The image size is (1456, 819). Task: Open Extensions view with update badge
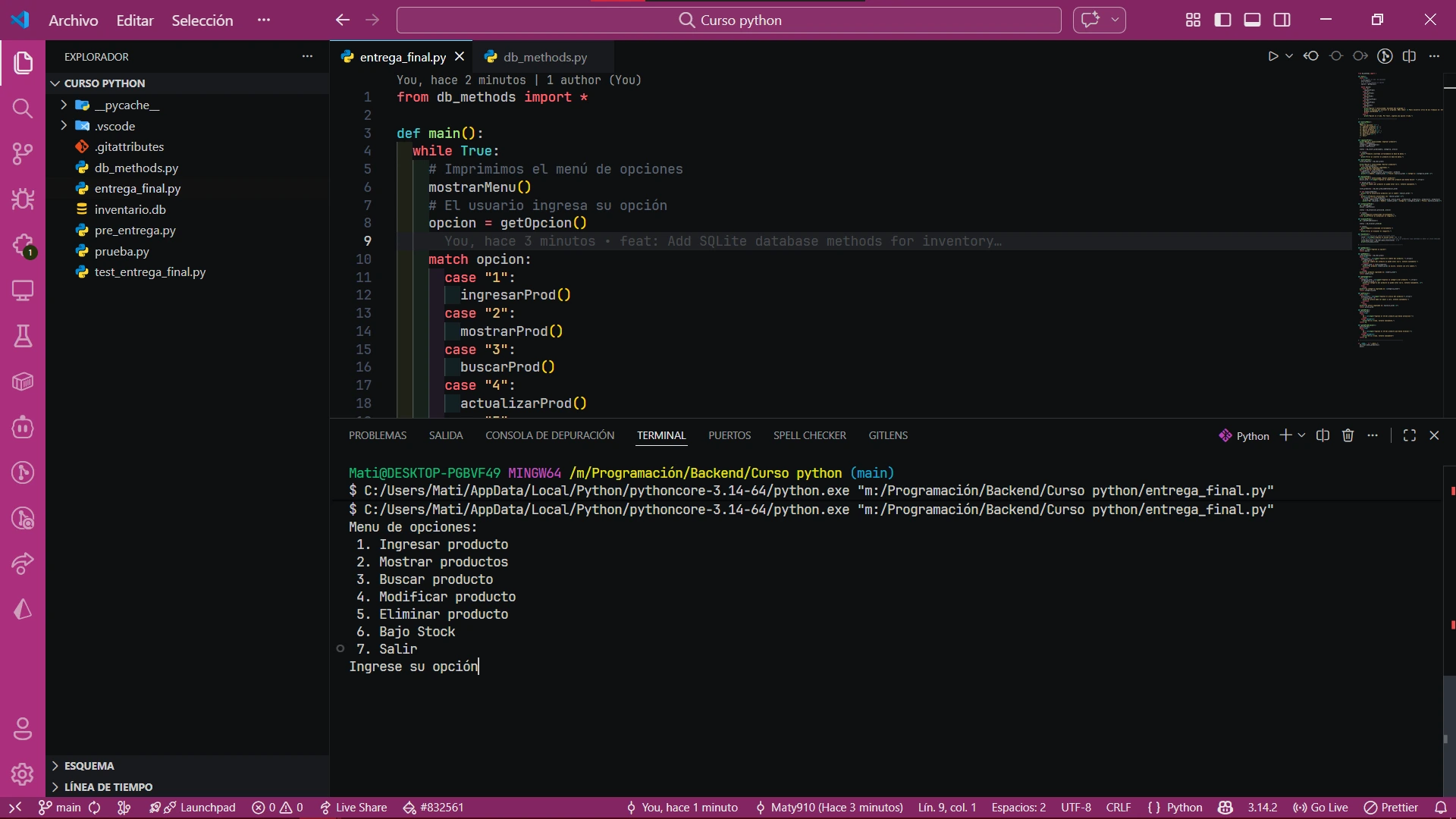[x=23, y=245]
